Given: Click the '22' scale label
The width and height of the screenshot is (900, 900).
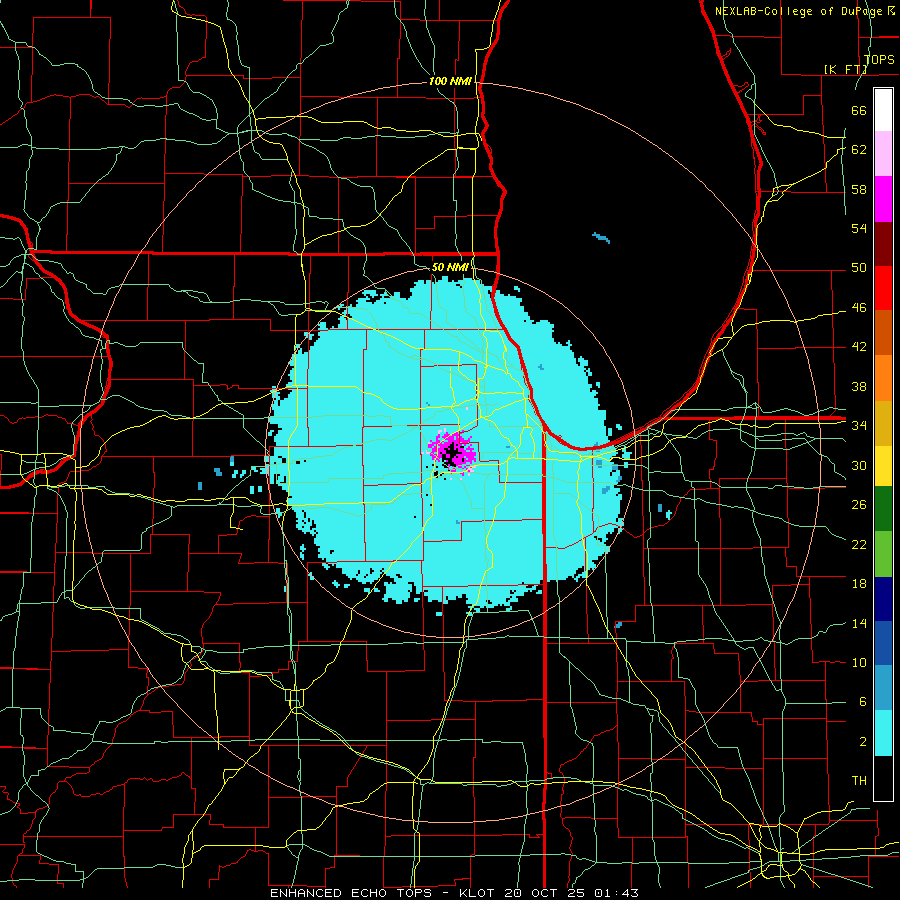Looking at the screenshot, I should tap(859, 544).
